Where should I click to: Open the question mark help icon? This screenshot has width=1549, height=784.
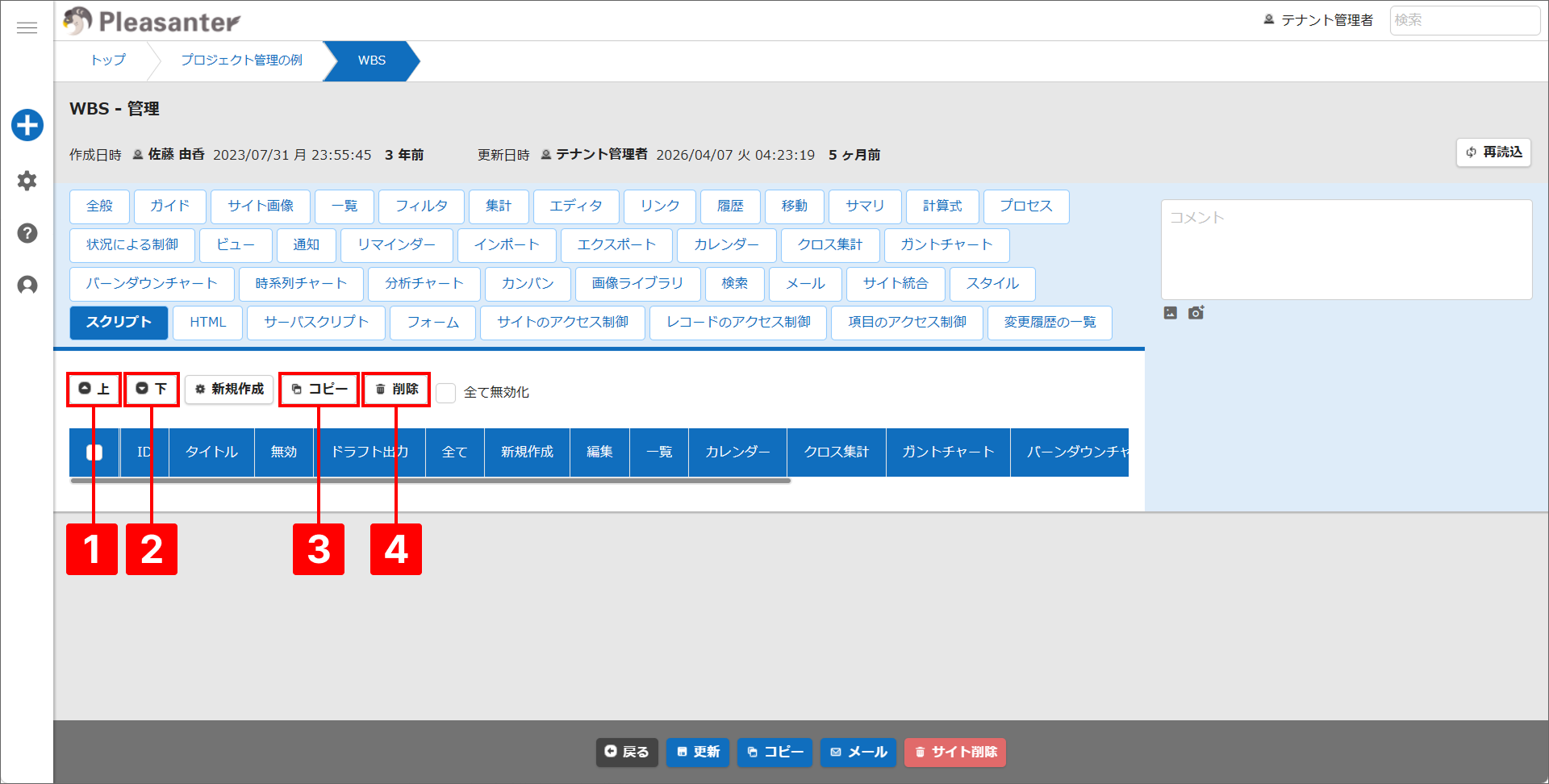tap(27, 233)
